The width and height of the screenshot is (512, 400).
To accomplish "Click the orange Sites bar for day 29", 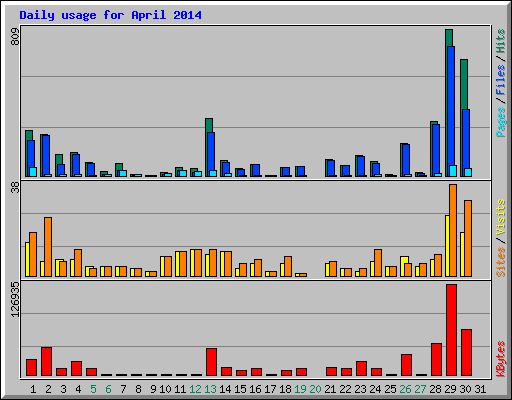I will tap(453, 230).
